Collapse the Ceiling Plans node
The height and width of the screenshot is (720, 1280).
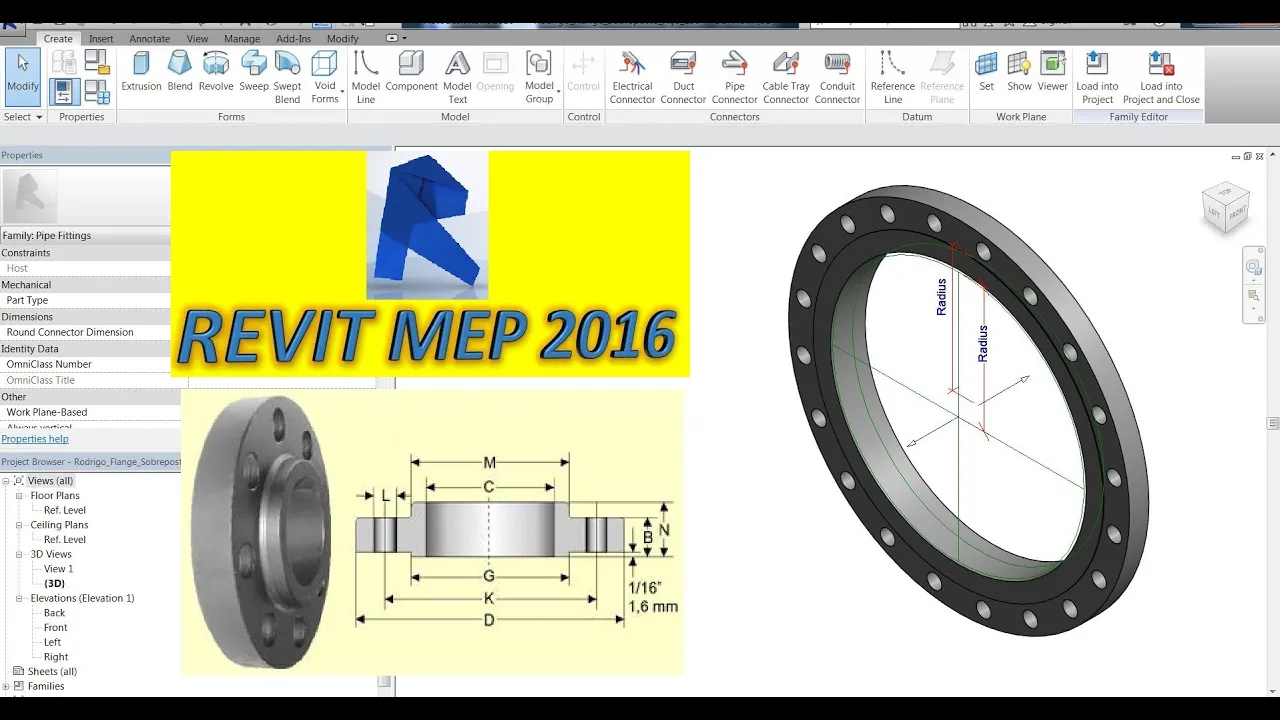(x=19, y=525)
